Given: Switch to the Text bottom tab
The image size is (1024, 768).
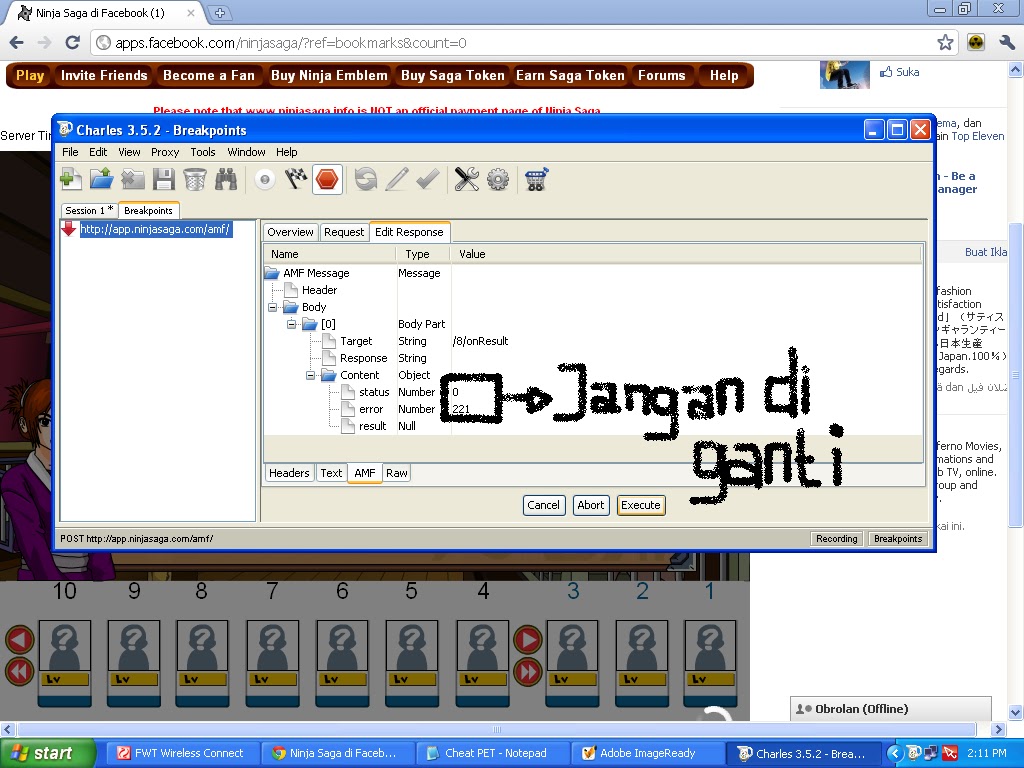Looking at the screenshot, I should pos(331,473).
